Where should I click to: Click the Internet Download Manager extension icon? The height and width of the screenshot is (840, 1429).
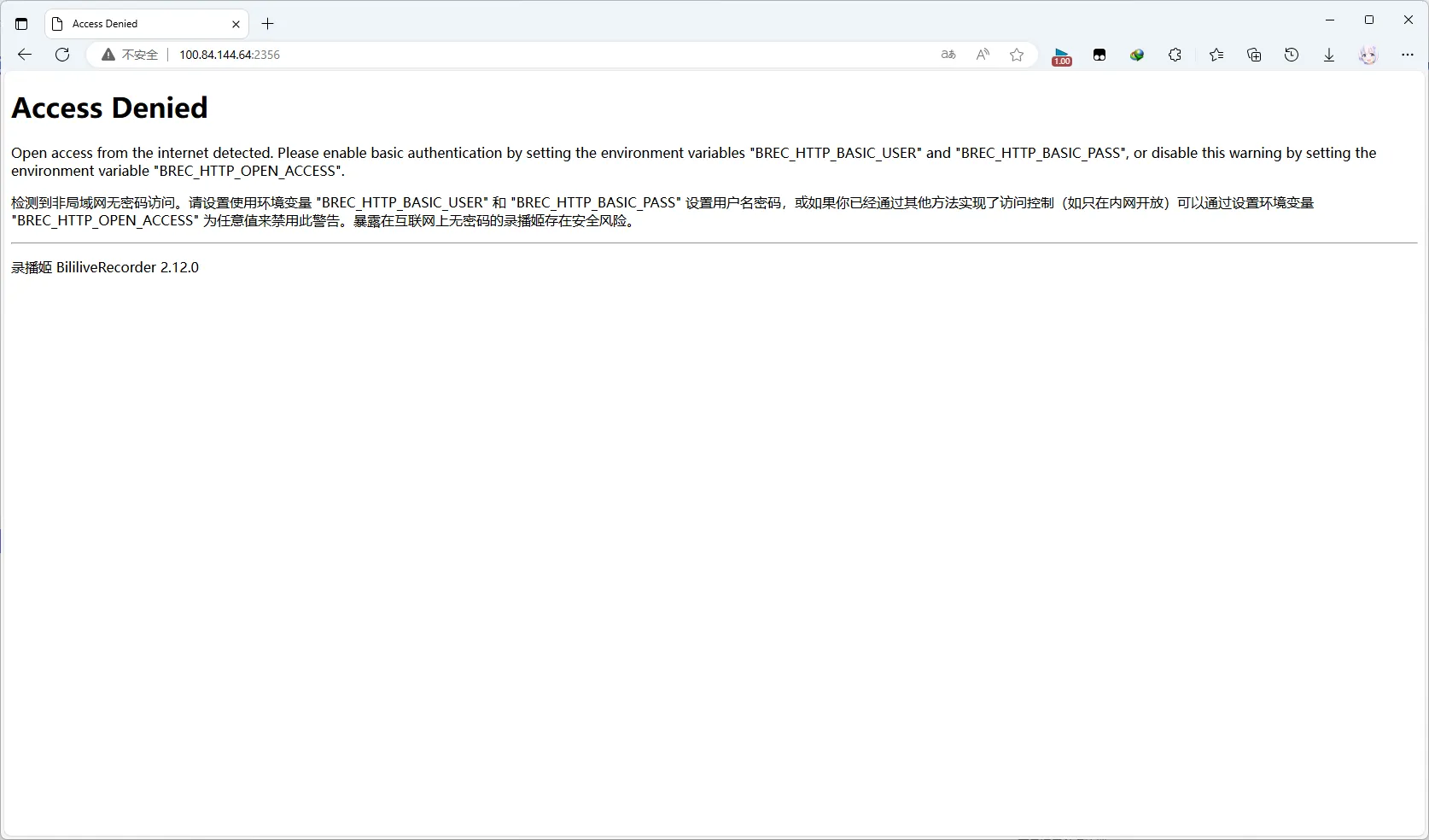pos(1137,55)
